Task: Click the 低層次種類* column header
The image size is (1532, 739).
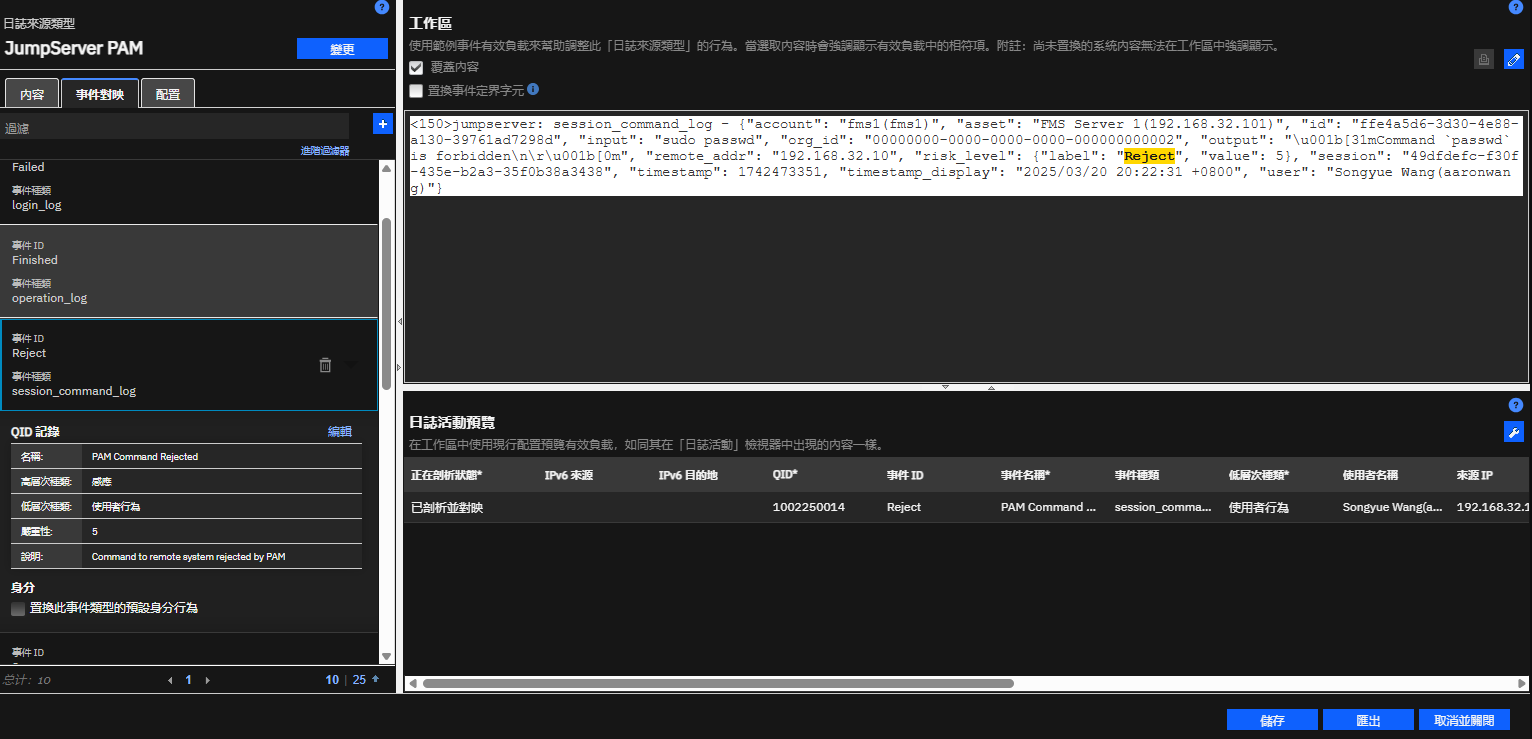Action: pos(1258,475)
